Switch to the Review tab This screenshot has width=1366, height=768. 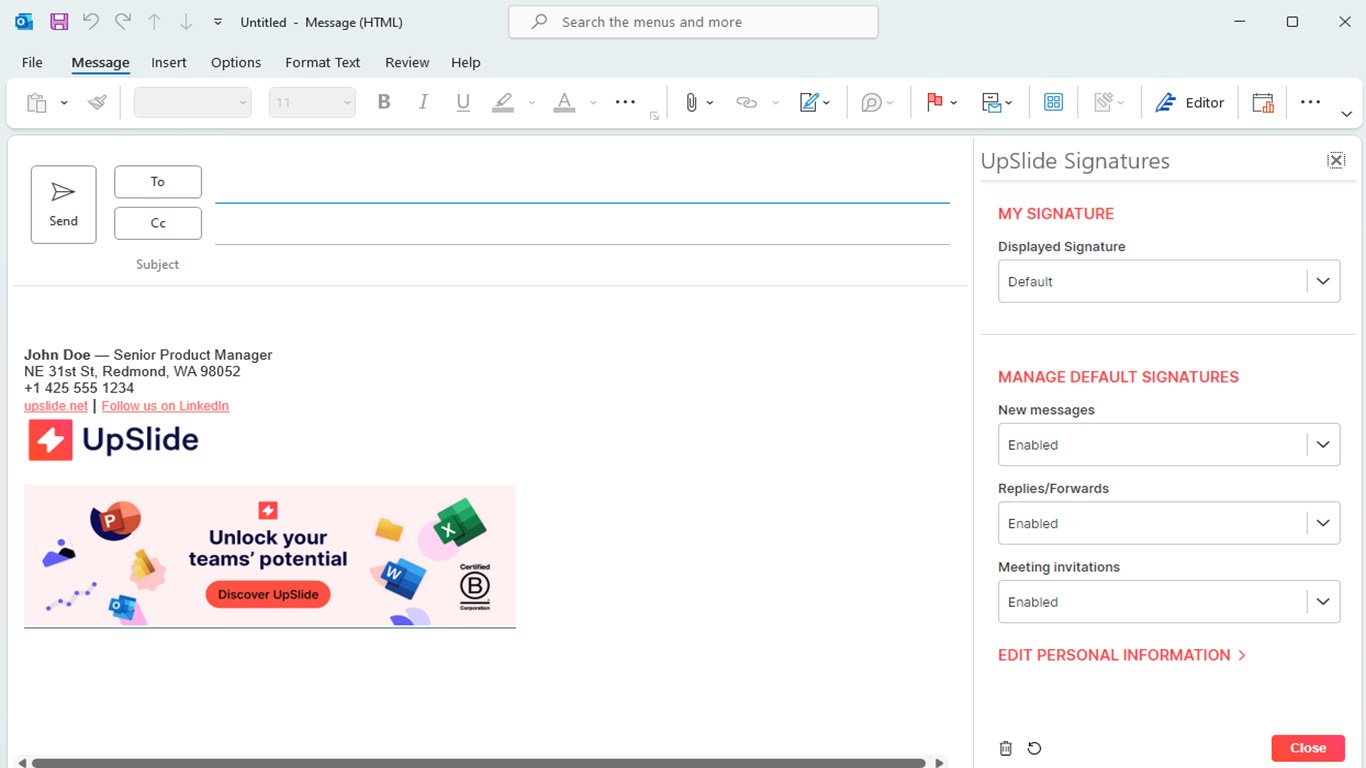click(407, 62)
